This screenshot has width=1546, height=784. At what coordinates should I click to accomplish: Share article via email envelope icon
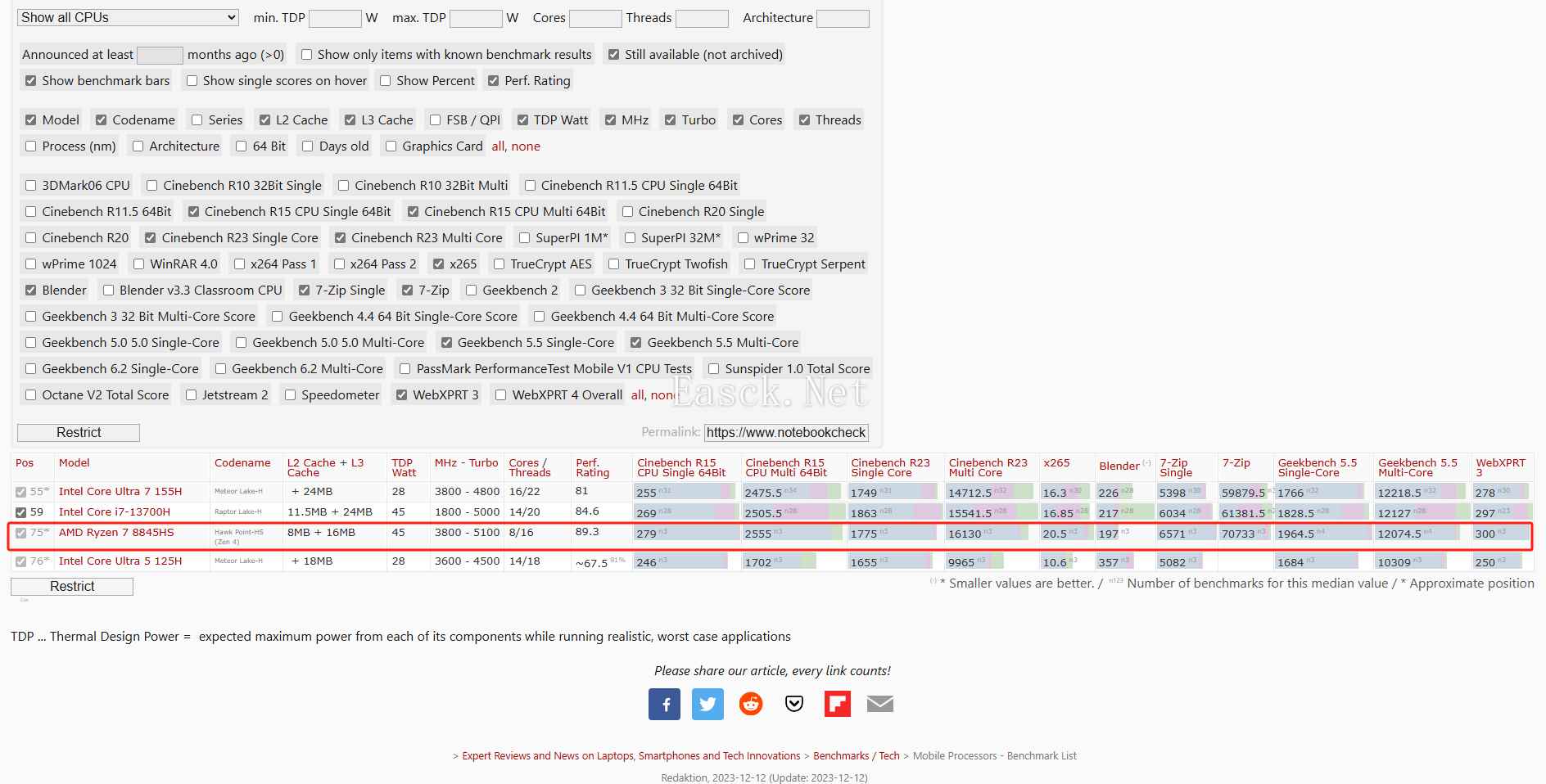(880, 704)
